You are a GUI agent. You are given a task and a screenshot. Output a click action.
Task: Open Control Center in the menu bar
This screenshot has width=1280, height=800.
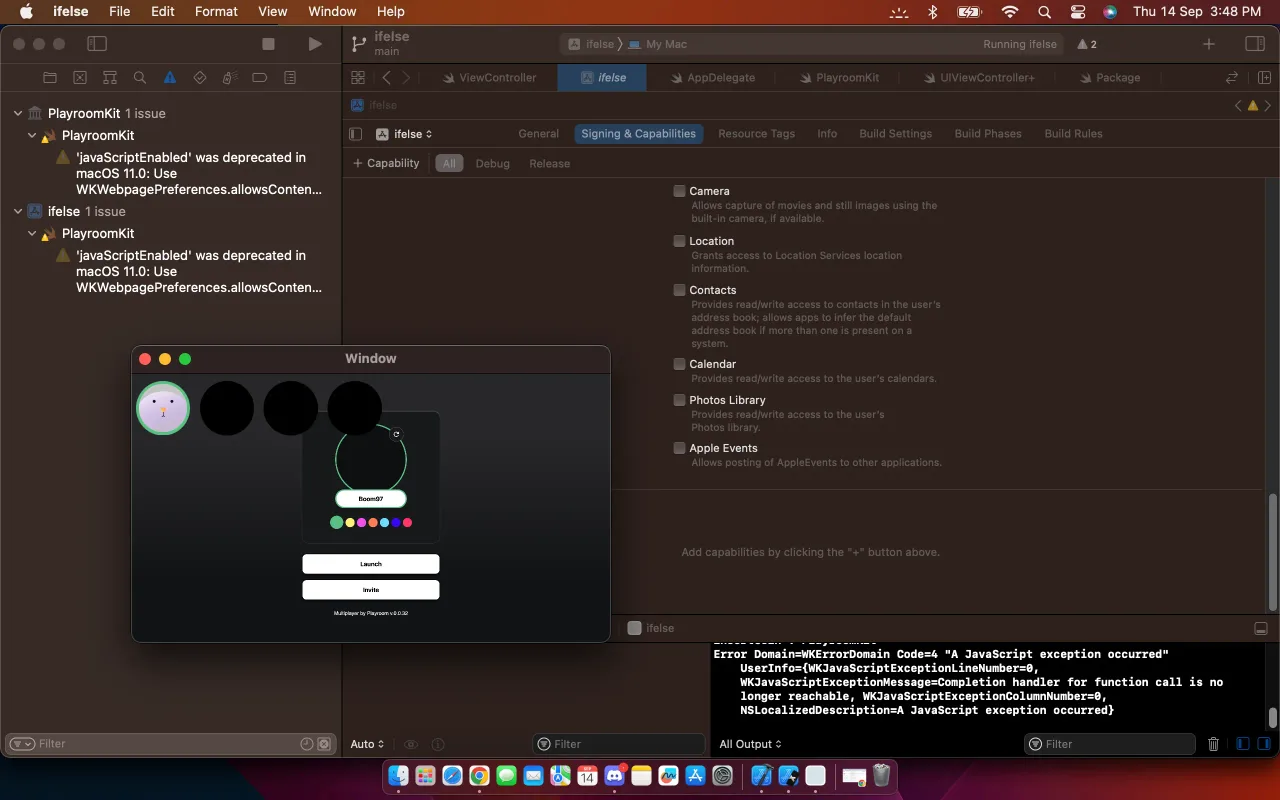coord(1077,12)
